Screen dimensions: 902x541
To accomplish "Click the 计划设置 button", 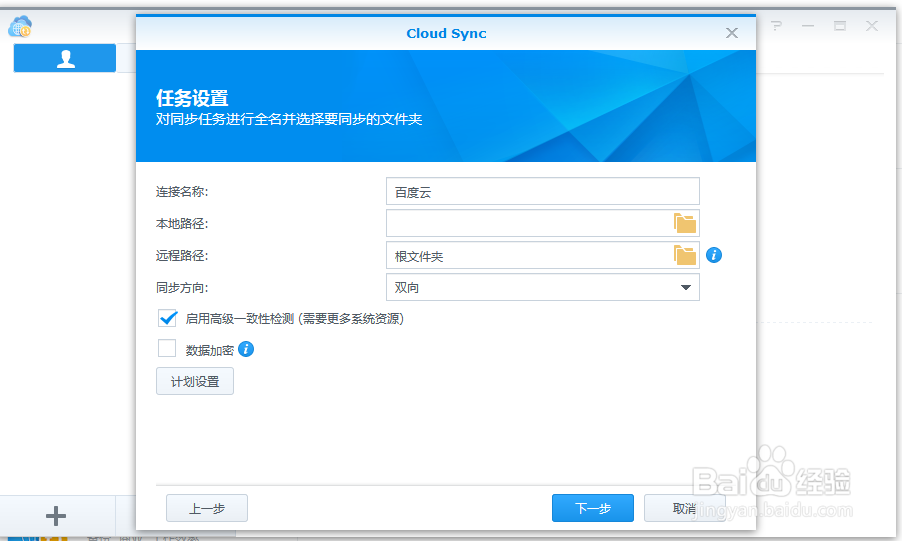I will (x=195, y=381).
